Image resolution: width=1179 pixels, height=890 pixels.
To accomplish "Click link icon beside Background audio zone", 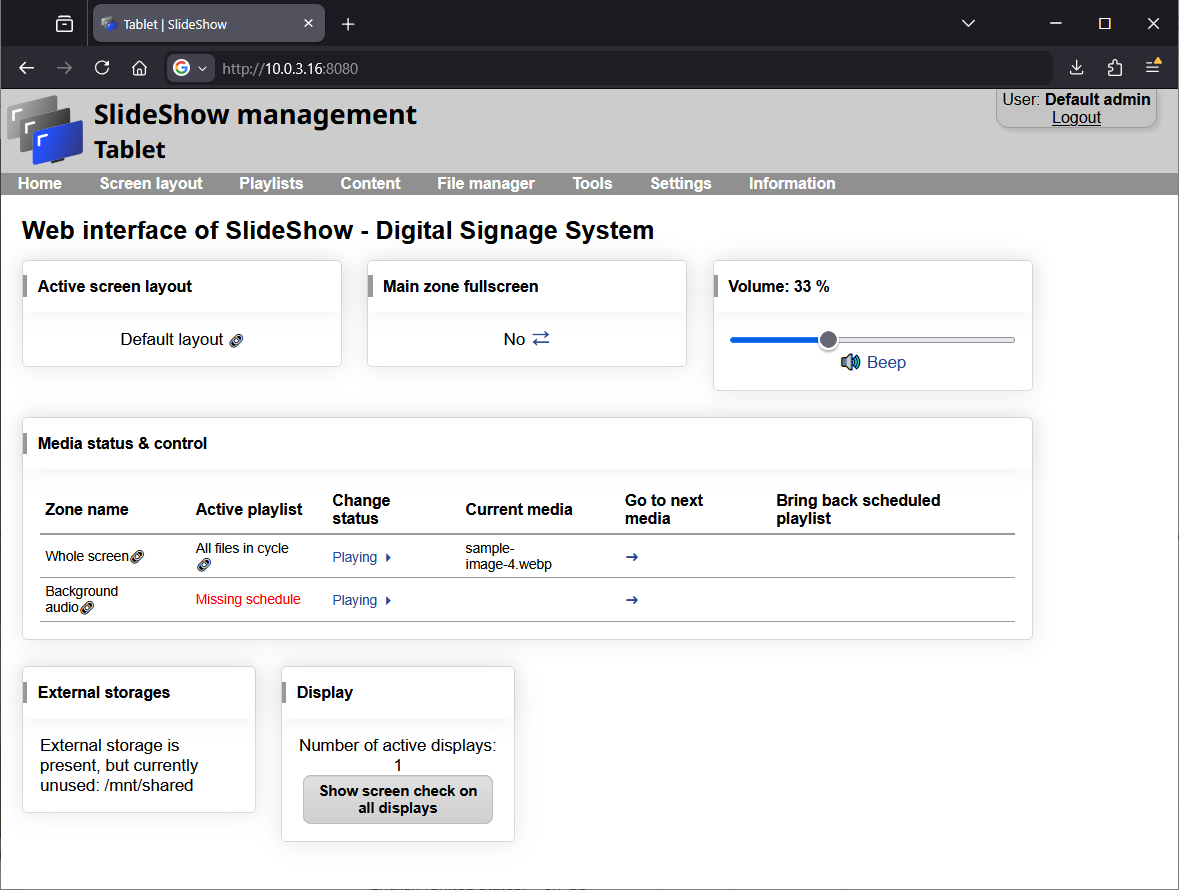I will coord(87,608).
